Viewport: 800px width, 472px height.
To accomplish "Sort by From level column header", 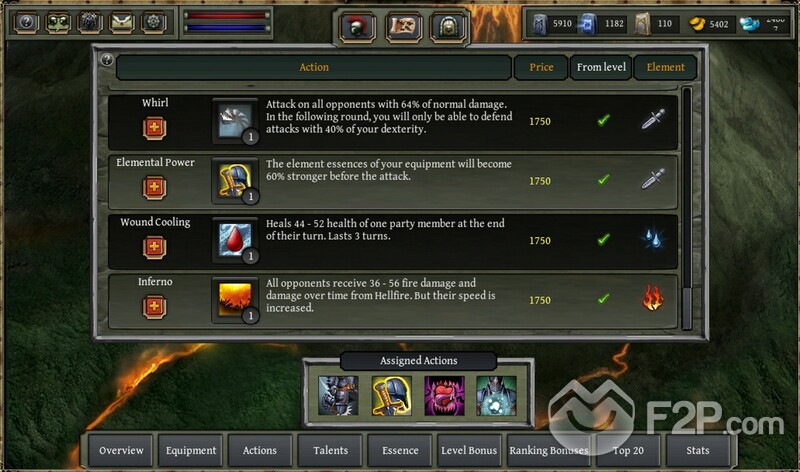I will point(601,67).
